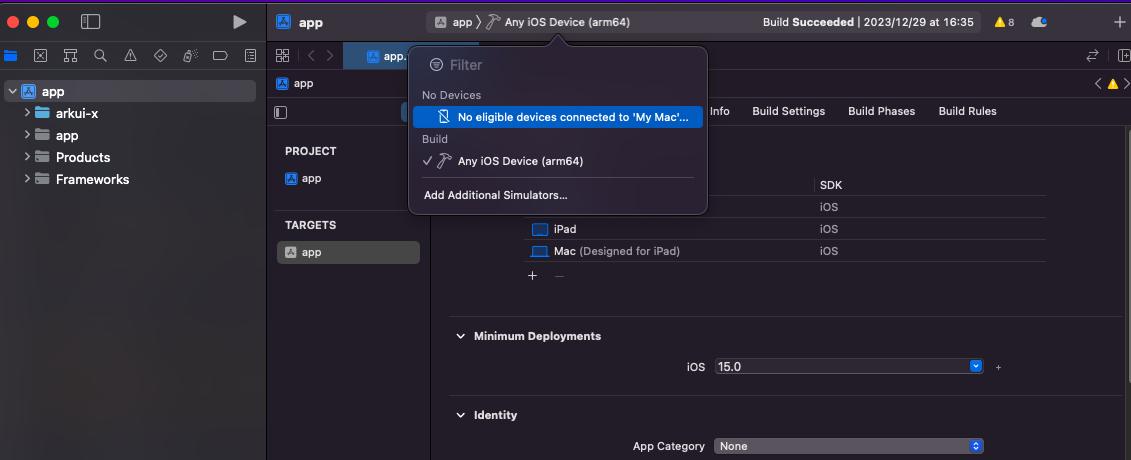Toggle the project targets list sidebar icon
The height and width of the screenshot is (460, 1131).
tap(281, 112)
